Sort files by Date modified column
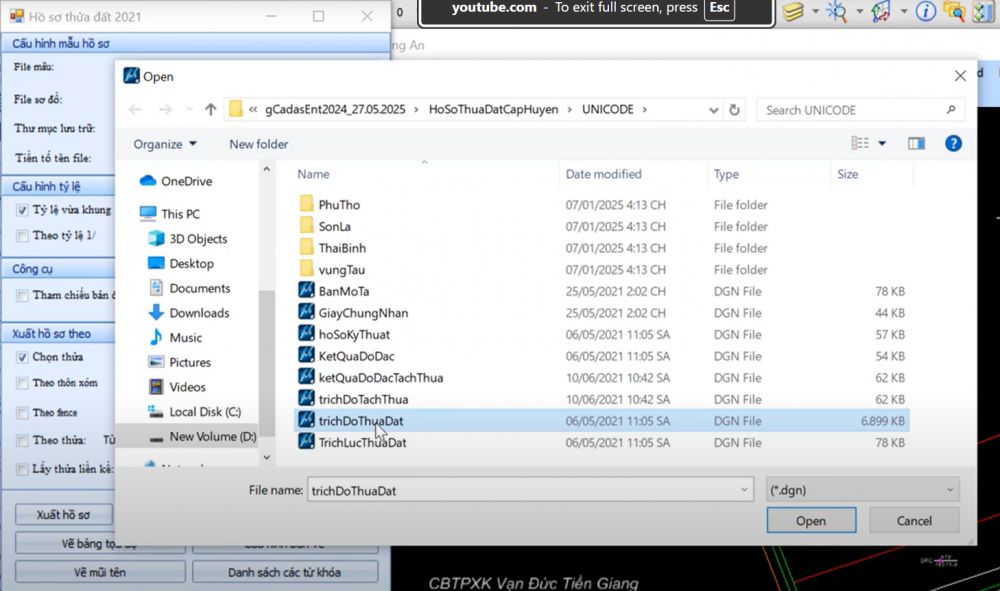This screenshot has height=591, width=1000. click(x=603, y=174)
